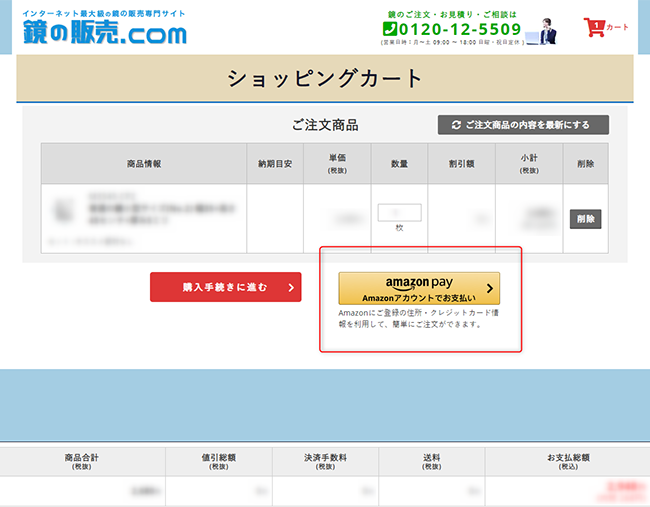Call the 0120-12-5509 phone number link
This screenshot has height=507, width=650.
(458, 29)
